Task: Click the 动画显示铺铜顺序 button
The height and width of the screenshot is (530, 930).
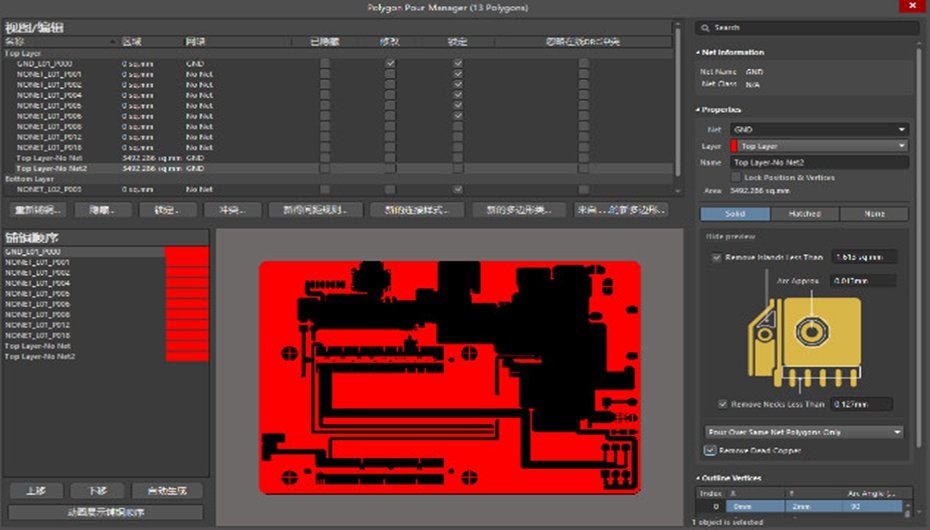Action: pyautogui.click(x=106, y=512)
